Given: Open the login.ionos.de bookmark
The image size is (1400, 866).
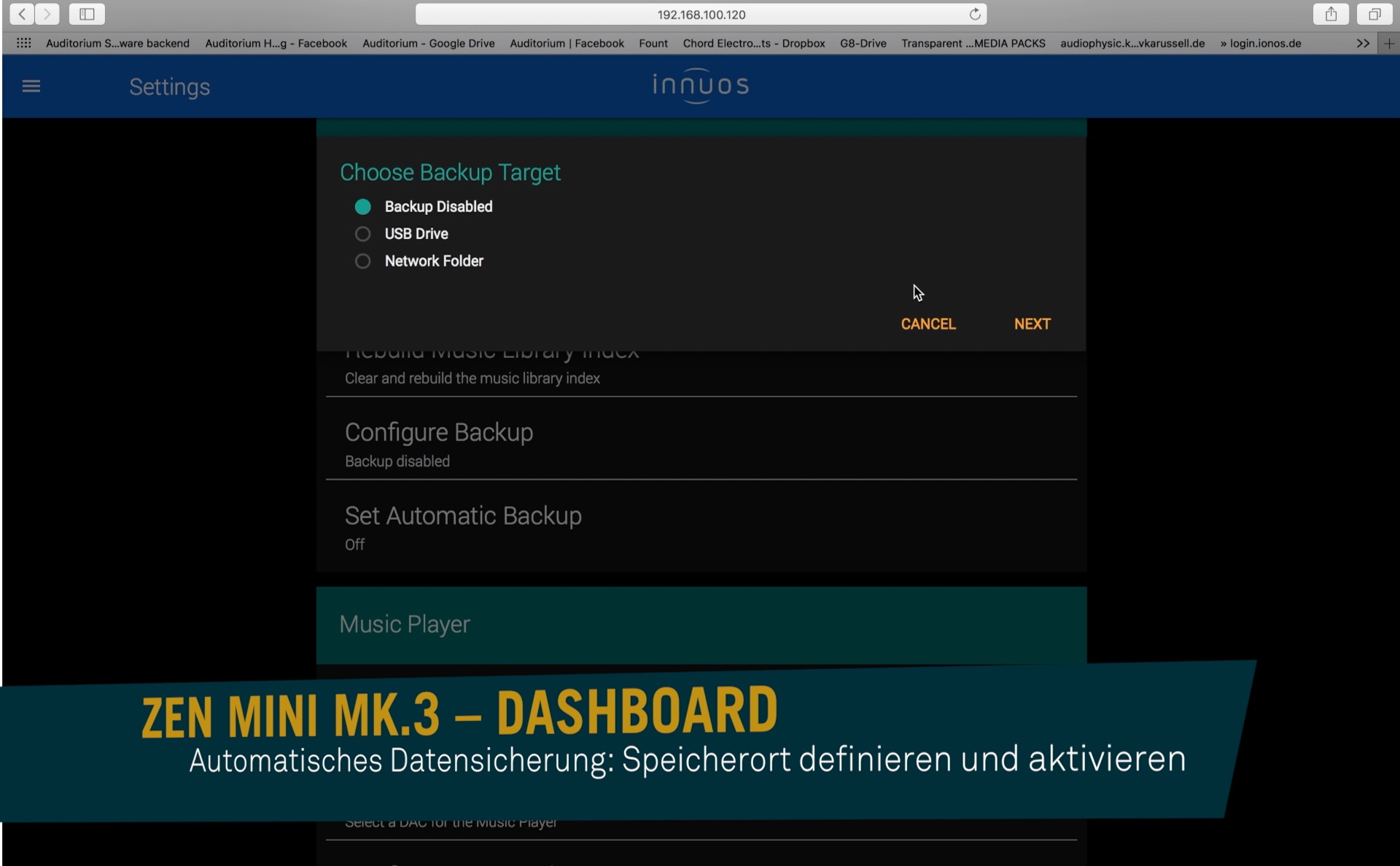Looking at the screenshot, I should [1261, 43].
